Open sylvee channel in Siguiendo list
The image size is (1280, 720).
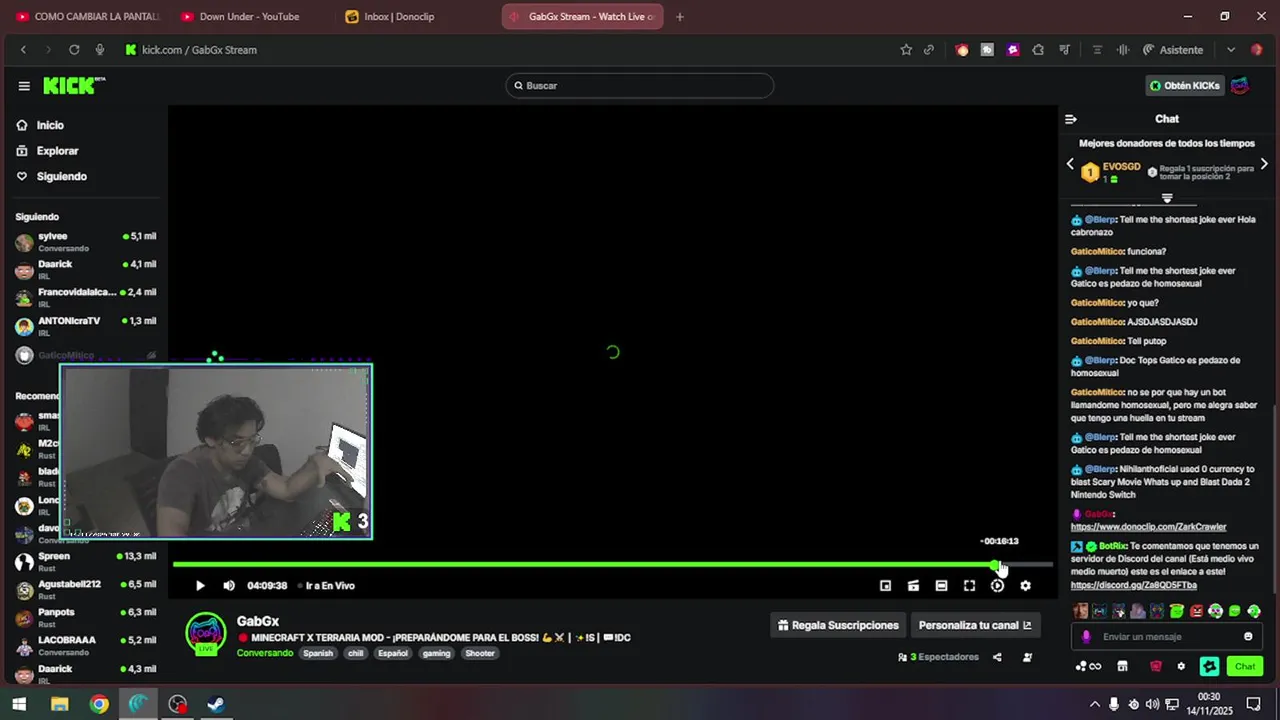tap(86, 241)
